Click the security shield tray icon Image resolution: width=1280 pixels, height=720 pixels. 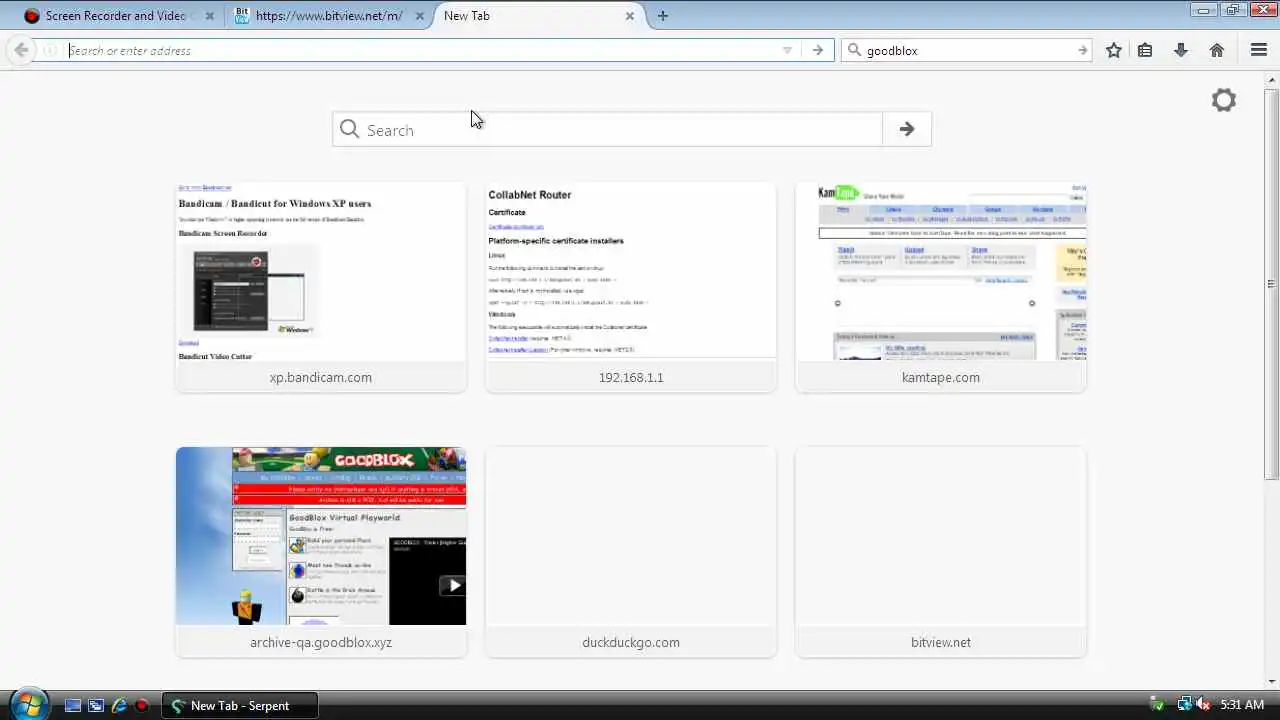coord(1158,705)
